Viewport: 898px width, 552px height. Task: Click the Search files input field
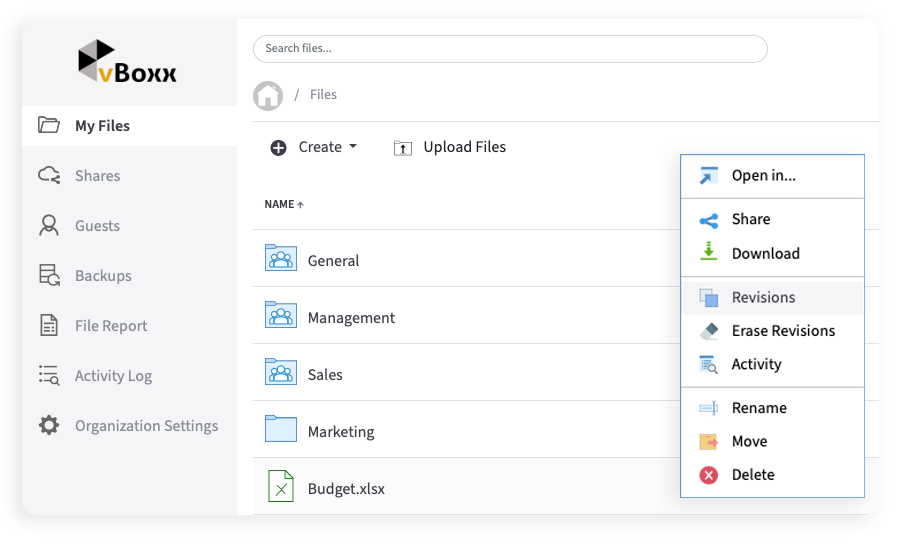[510, 48]
